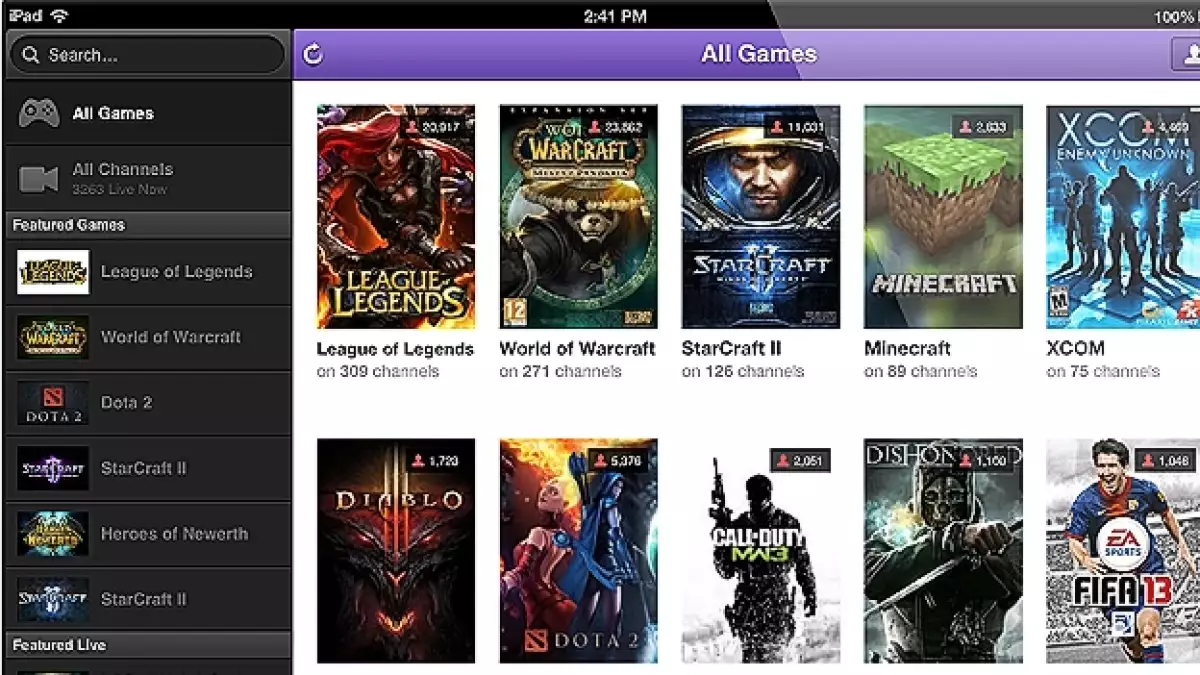The height and width of the screenshot is (675, 1200).
Task: Click the League of Legends title under cover
Action: tap(395, 349)
